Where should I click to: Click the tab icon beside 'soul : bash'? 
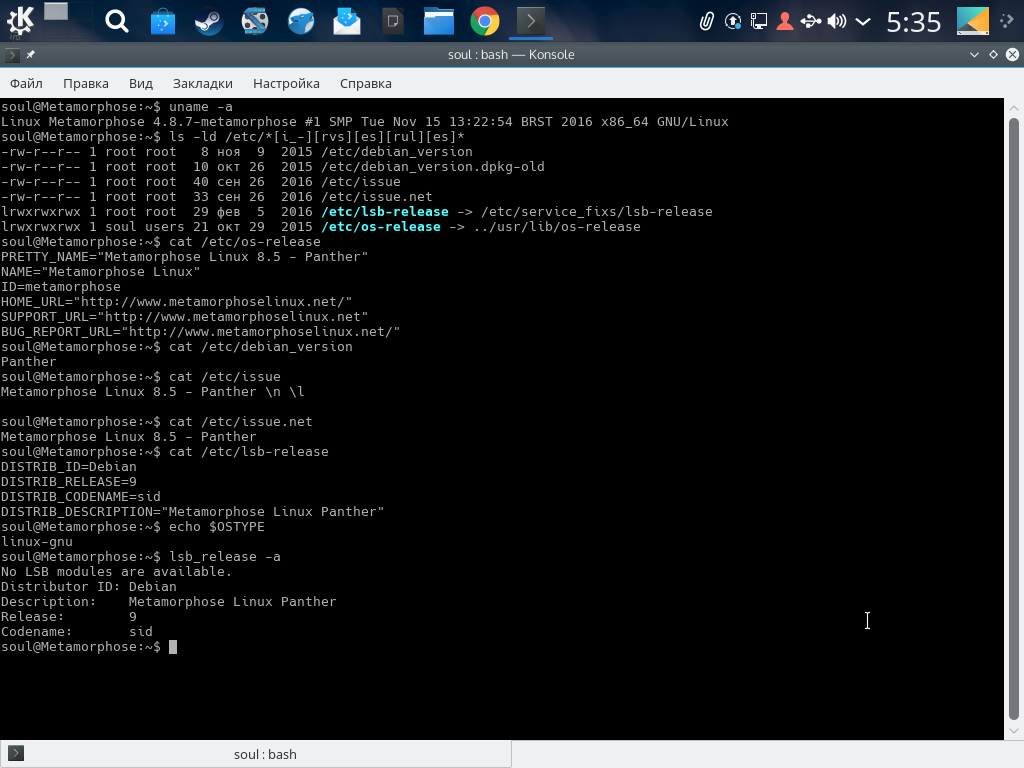point(16,754)
